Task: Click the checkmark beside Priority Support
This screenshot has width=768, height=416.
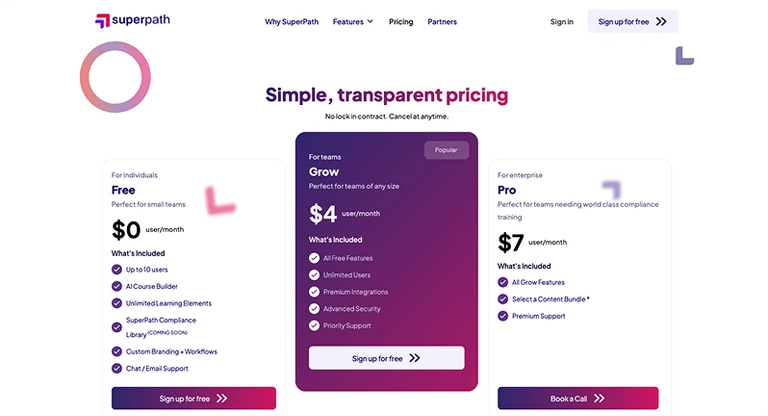Action: [x=314, y=326]
